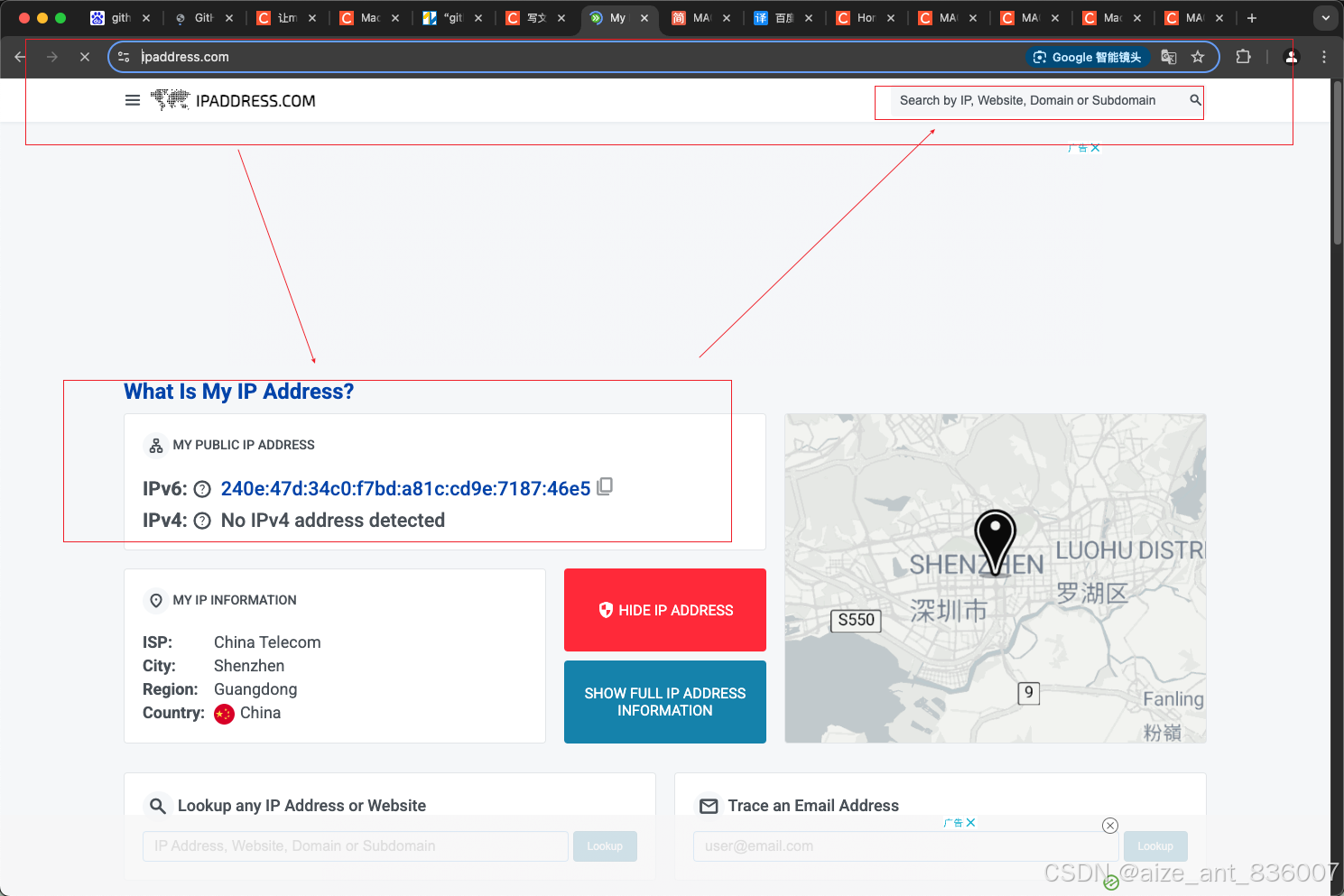Click the browser forward arrow
The width and height of the screenshot is (1344, 896).
point(52,57)
